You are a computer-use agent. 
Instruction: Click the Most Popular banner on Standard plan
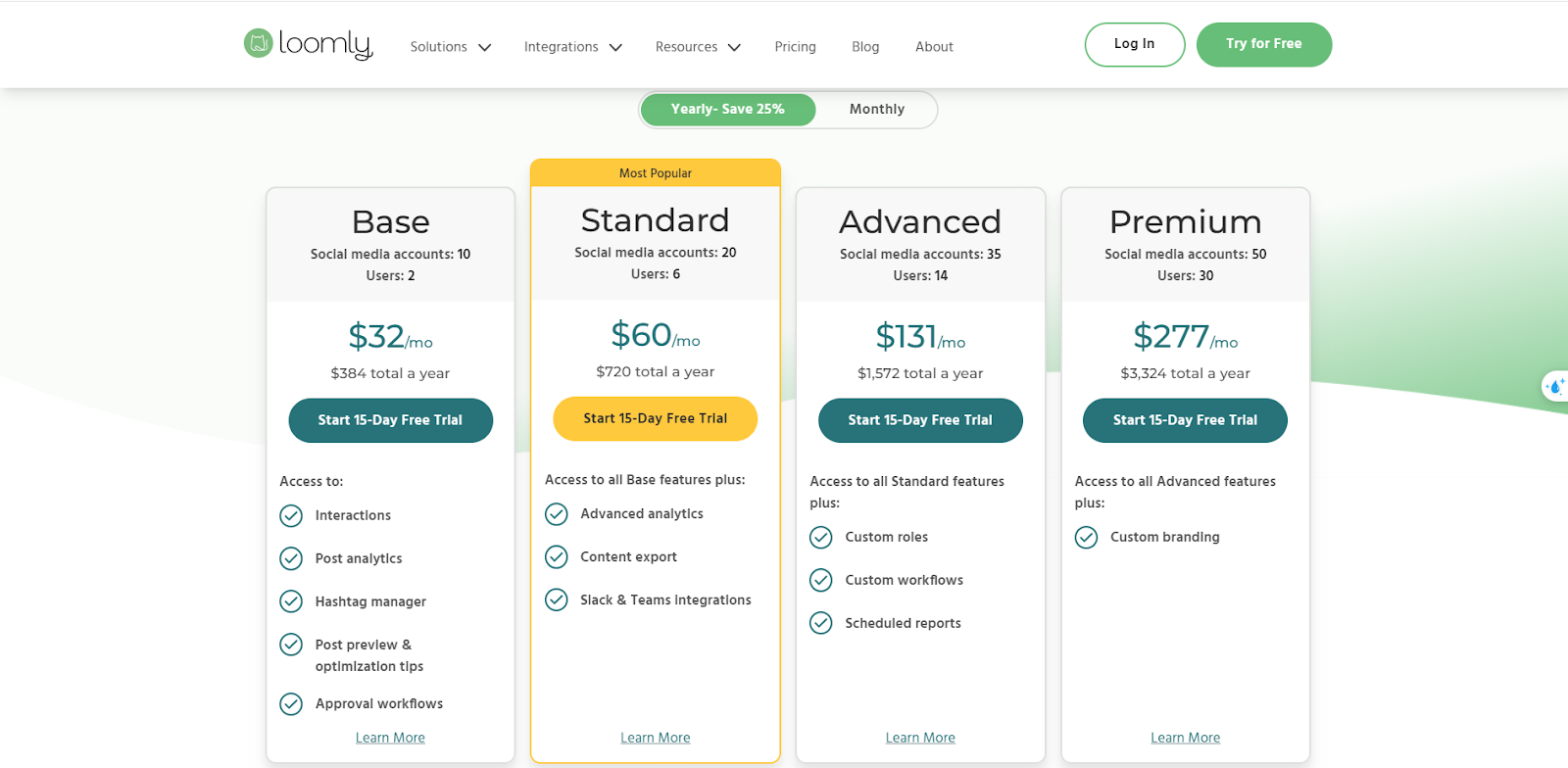click(656, 173)
